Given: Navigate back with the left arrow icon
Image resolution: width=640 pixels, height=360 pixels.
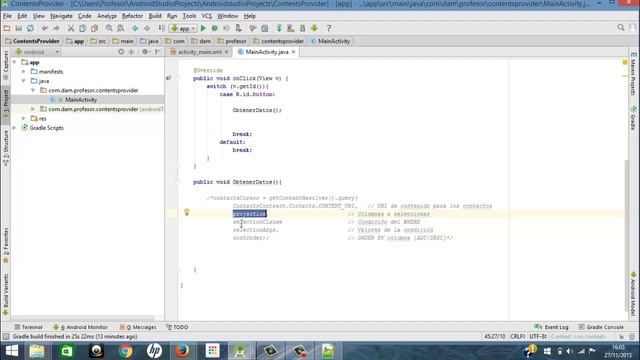Looking at the screenshot, I should (x=135, y=28).
